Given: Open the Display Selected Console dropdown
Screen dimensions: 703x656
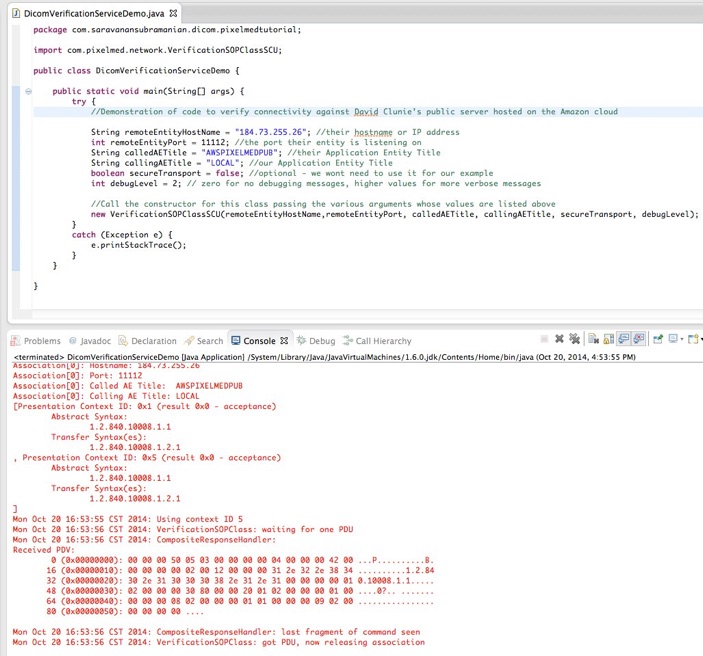Looking at the screenshot, I should click(x=682, y=340).
